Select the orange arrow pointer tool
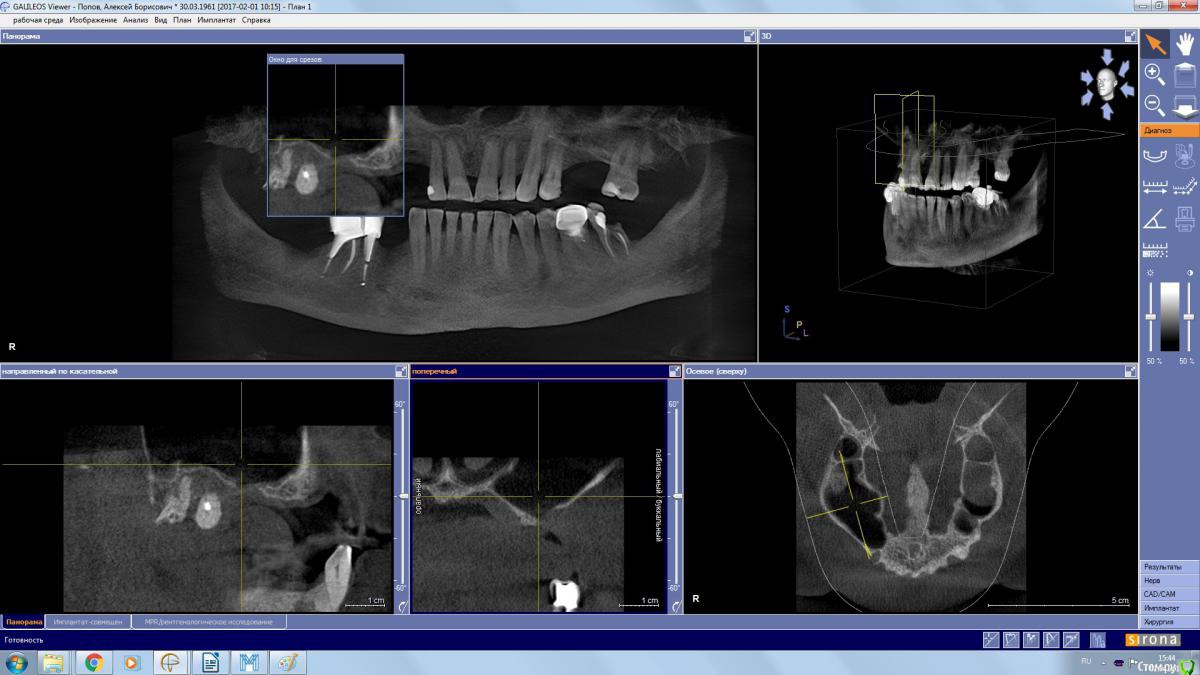1200x675 pixels. pos(1155,44)
